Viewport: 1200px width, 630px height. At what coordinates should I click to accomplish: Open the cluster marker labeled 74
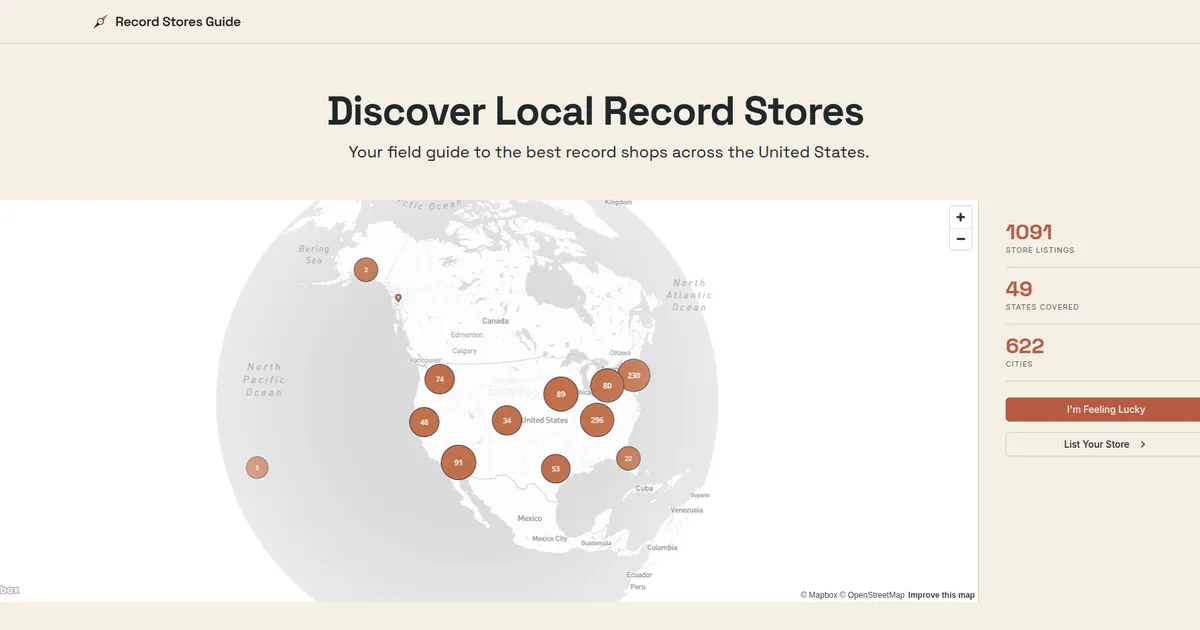tap(439, 380)
